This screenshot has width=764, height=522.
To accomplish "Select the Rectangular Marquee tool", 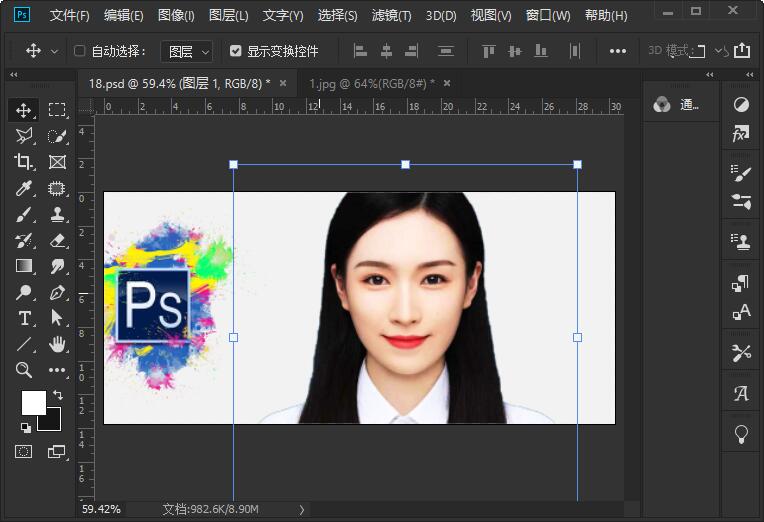I will coord(57,110).
